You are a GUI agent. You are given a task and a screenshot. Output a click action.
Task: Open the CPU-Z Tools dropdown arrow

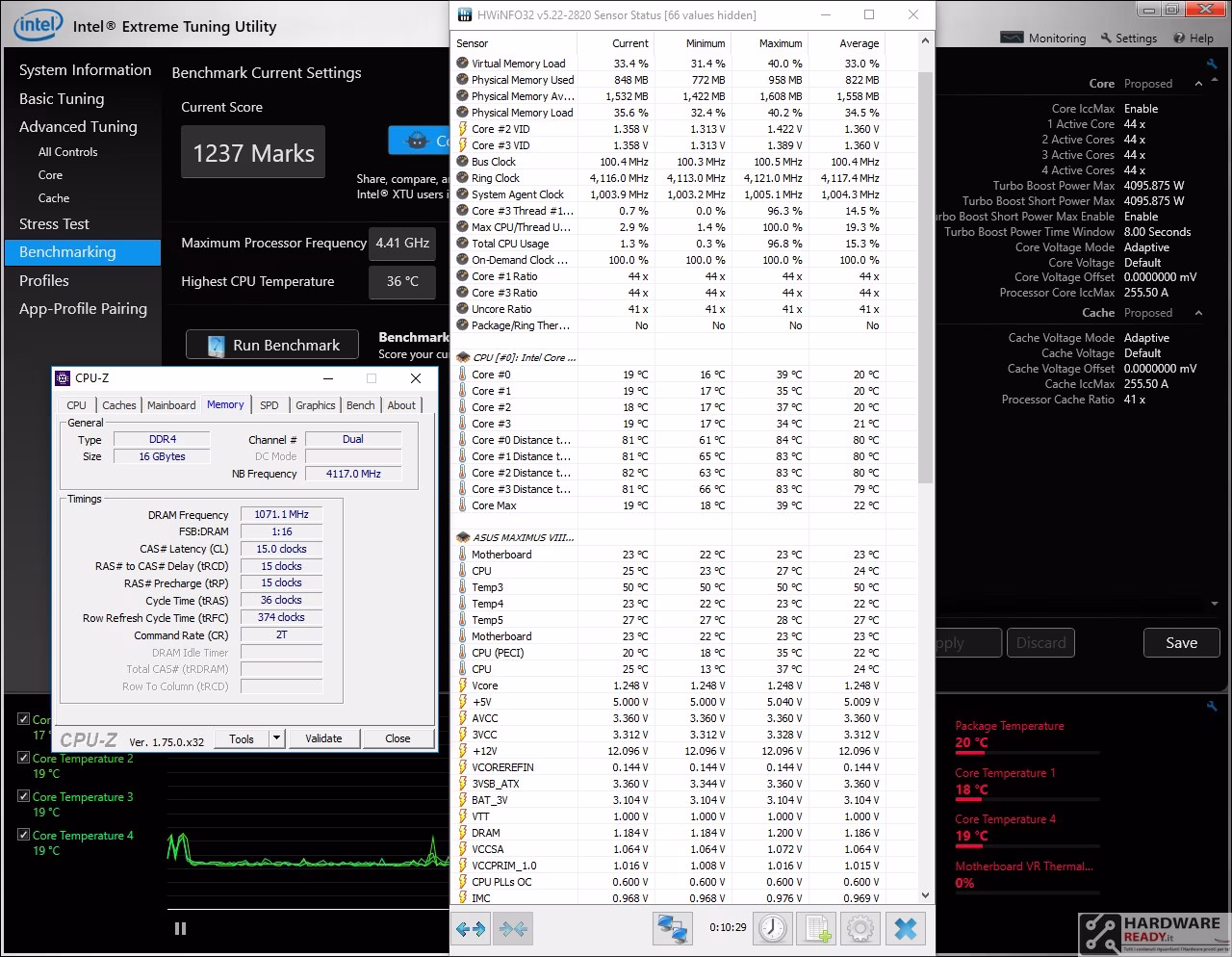[277, 738]
